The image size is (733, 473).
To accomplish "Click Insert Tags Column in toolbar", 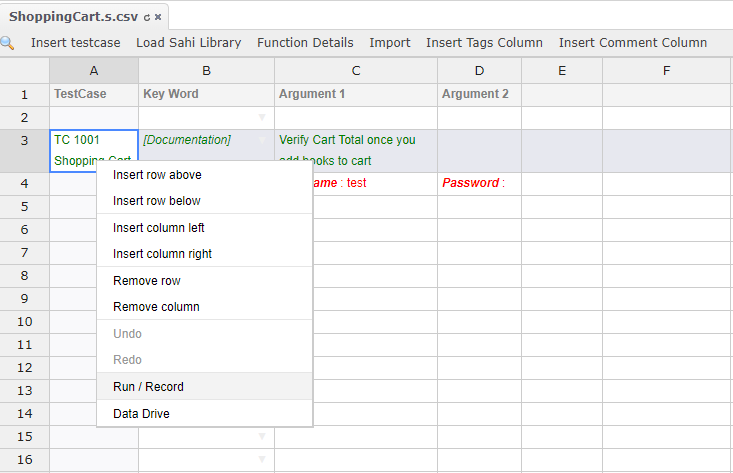I will 484,43.
